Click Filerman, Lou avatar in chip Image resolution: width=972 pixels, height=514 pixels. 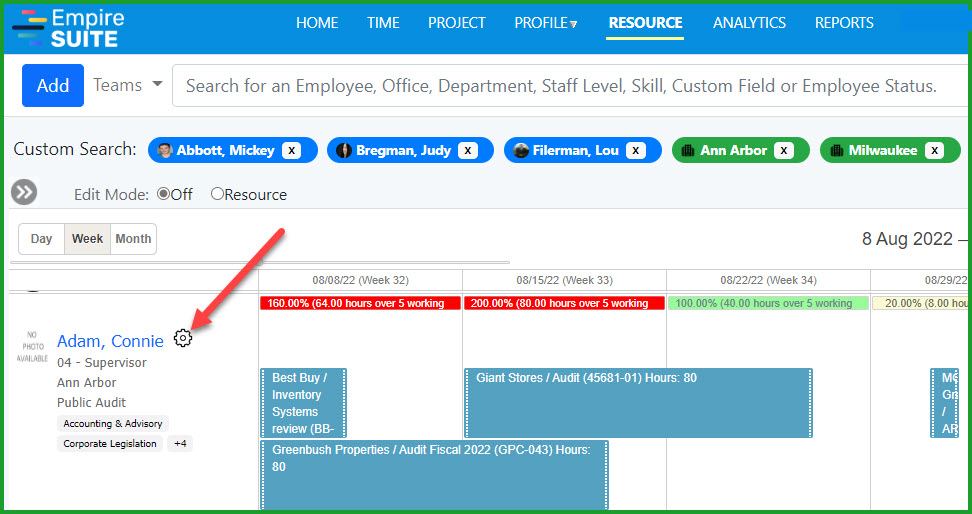[521, 150]
